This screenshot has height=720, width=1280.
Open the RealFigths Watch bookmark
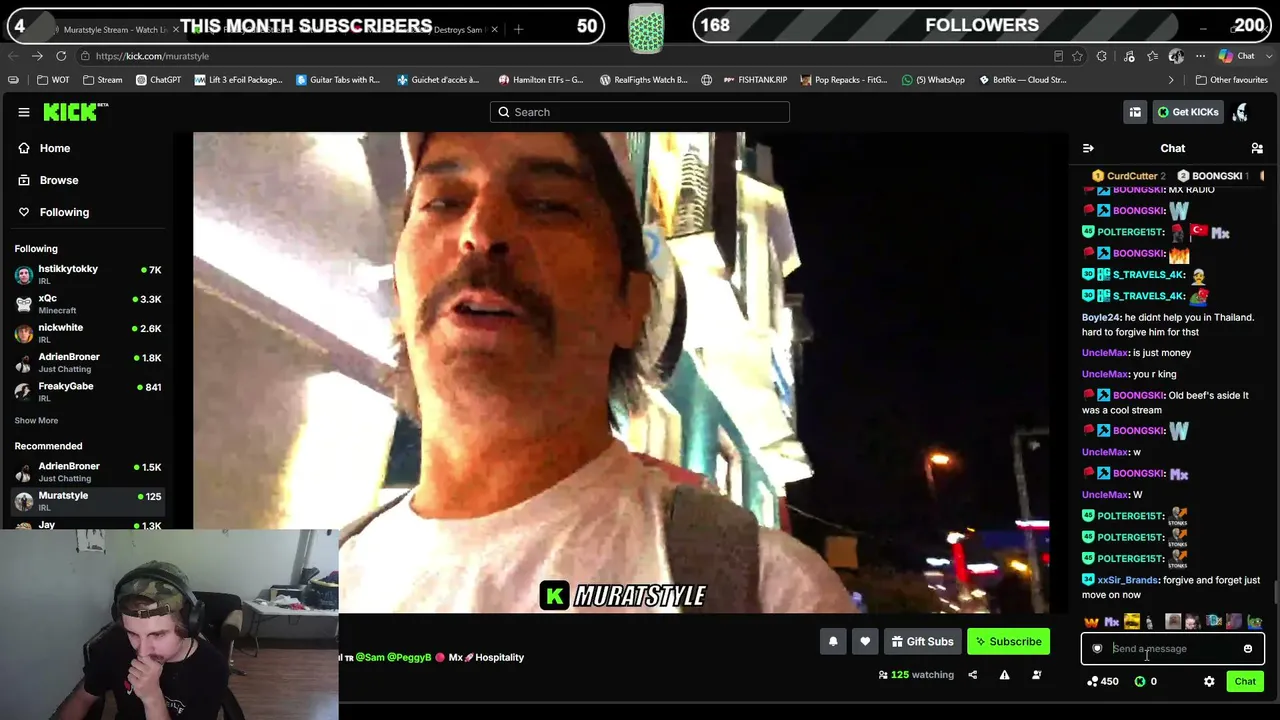pyautogui.click(x=643, y=80)
